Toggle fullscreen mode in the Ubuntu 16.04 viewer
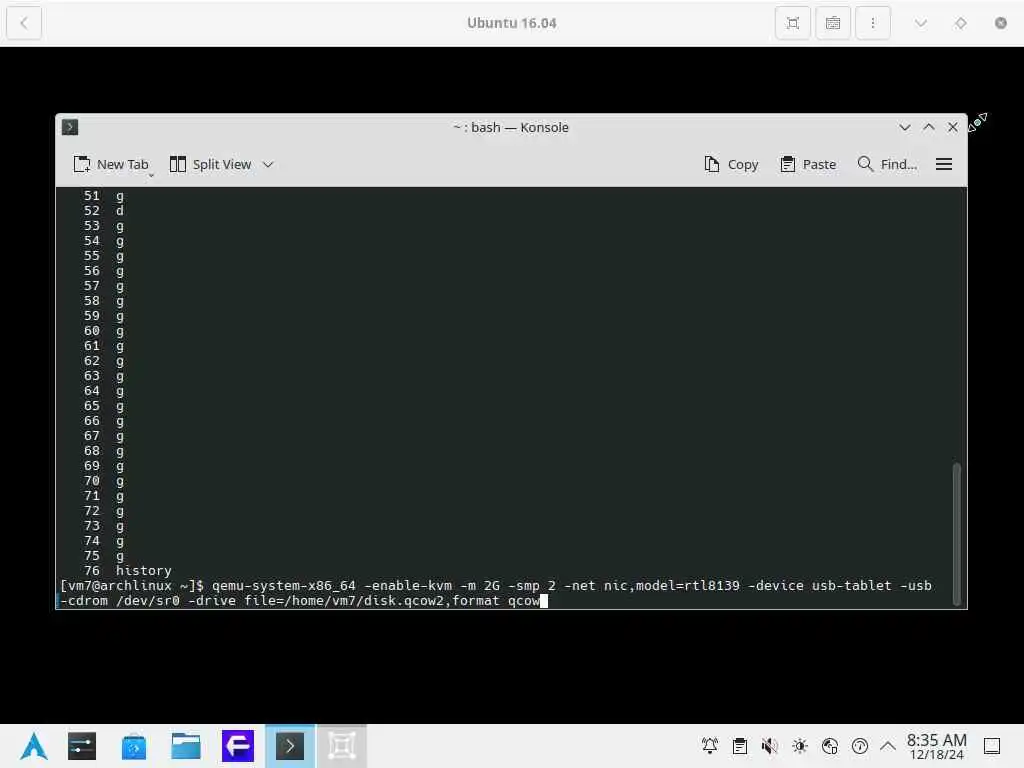Viewport: 1024px width, 768px height. coord(793,23)
